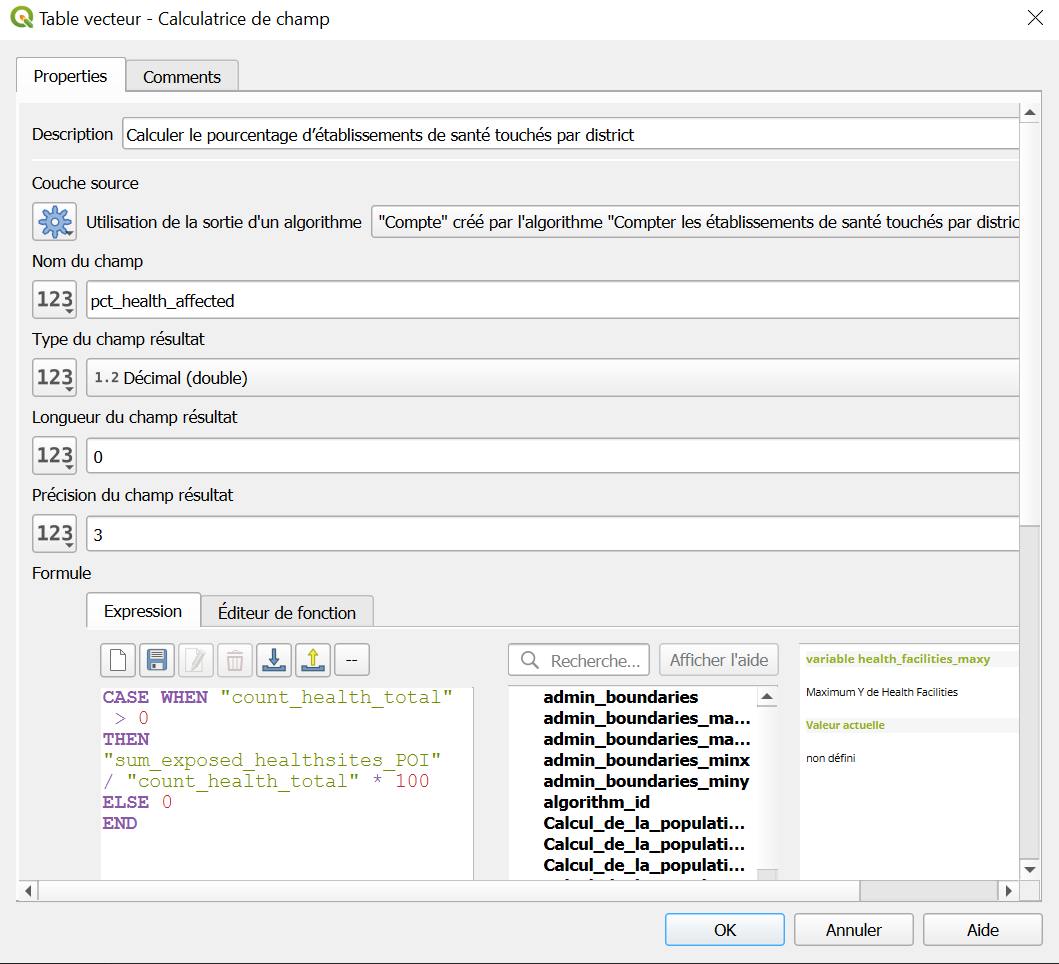The height and width of the screenshot is (964, 1059).
Task: Click the gear icon under Couche source
Action: [54, 222]
